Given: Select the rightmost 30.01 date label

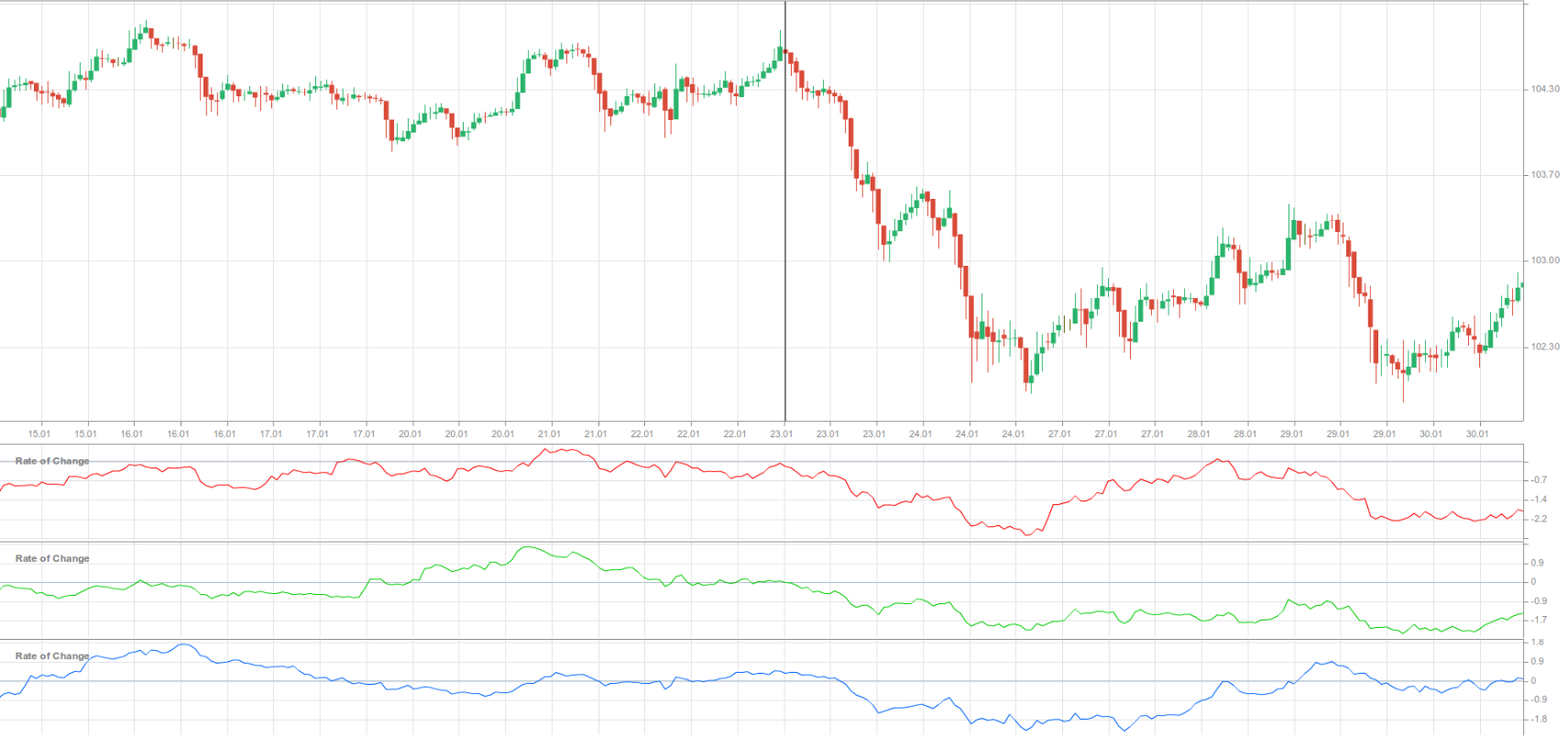Looking at the screenshot, I should click(1476, 434).
